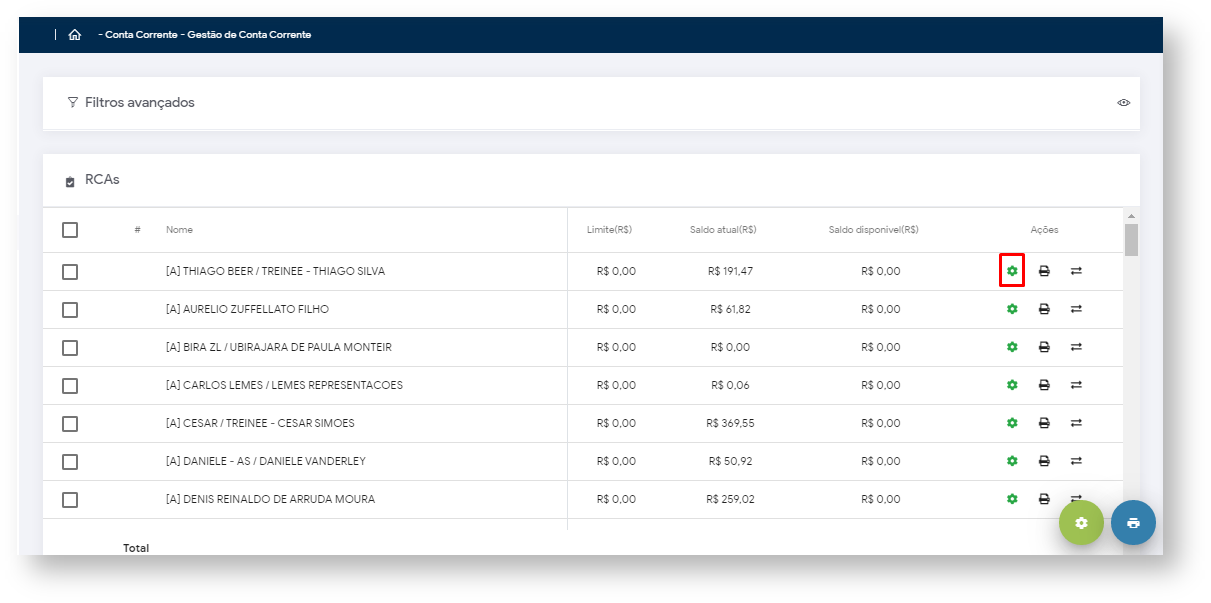Click saldo atual value R$ 191,47
The image size is (1211, 603).
tap(730, 271)
